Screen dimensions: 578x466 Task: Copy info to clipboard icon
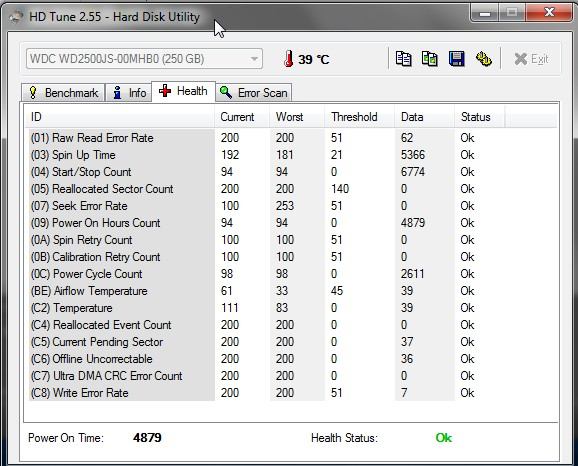pyautogui.click(x=403, y=59)
